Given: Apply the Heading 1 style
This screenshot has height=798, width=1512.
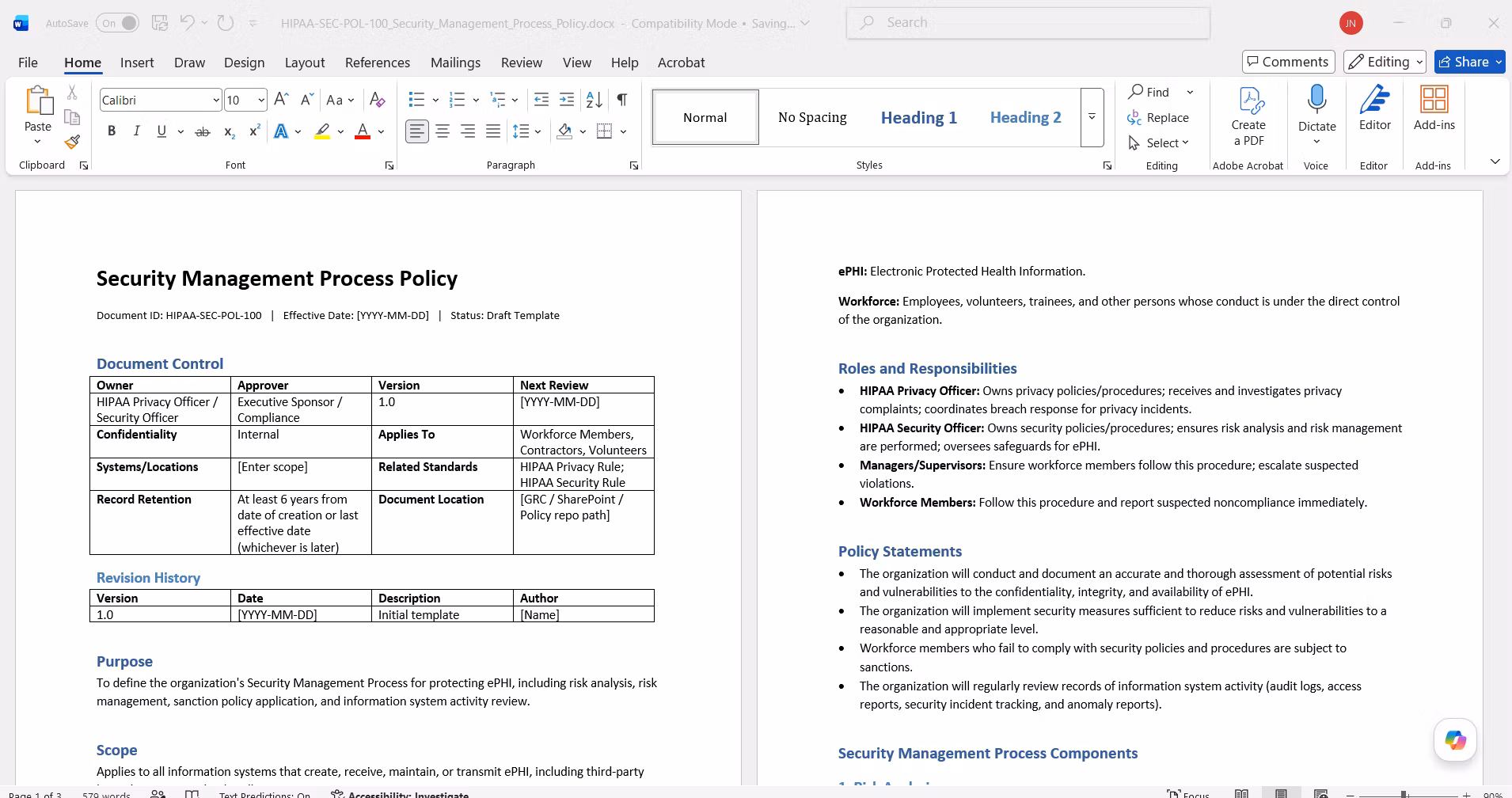Looking at the screenshot, I should (x=919, y=117).
